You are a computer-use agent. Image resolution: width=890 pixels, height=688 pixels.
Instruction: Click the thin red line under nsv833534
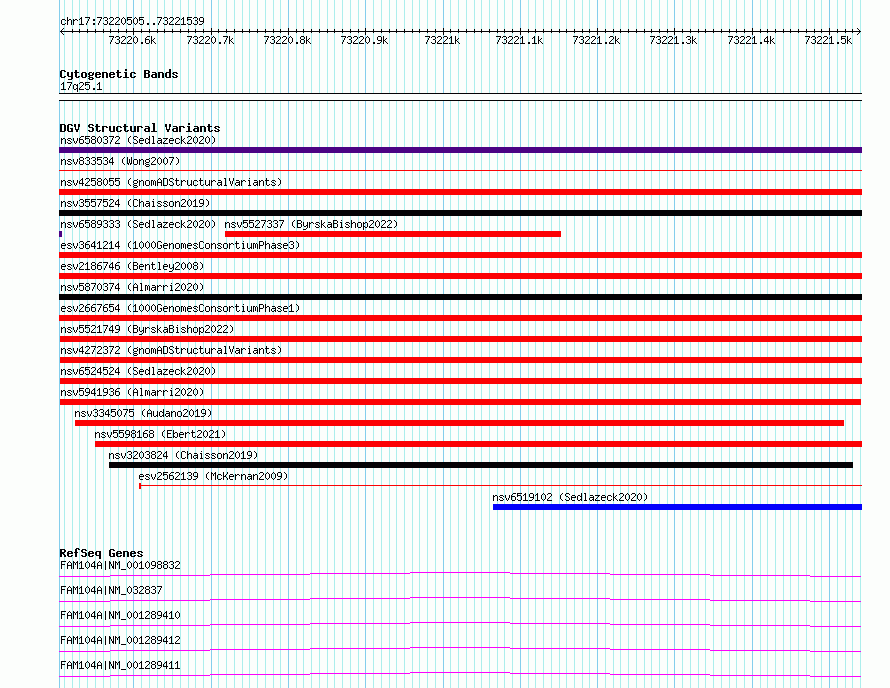(x=460, y=170)
